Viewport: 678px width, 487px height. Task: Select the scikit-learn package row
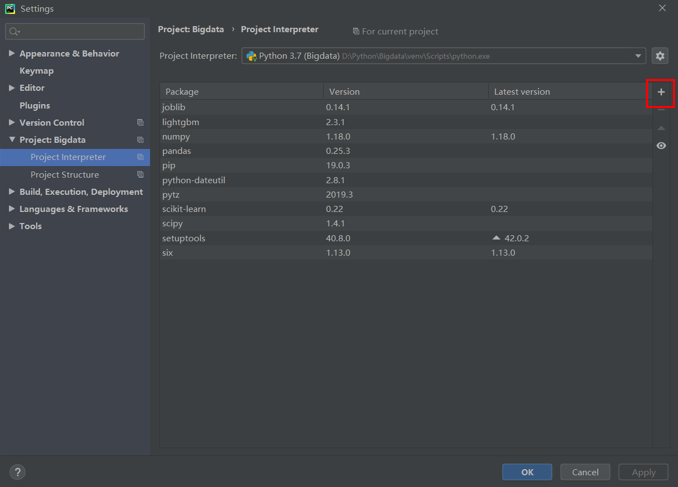[406, 209]
